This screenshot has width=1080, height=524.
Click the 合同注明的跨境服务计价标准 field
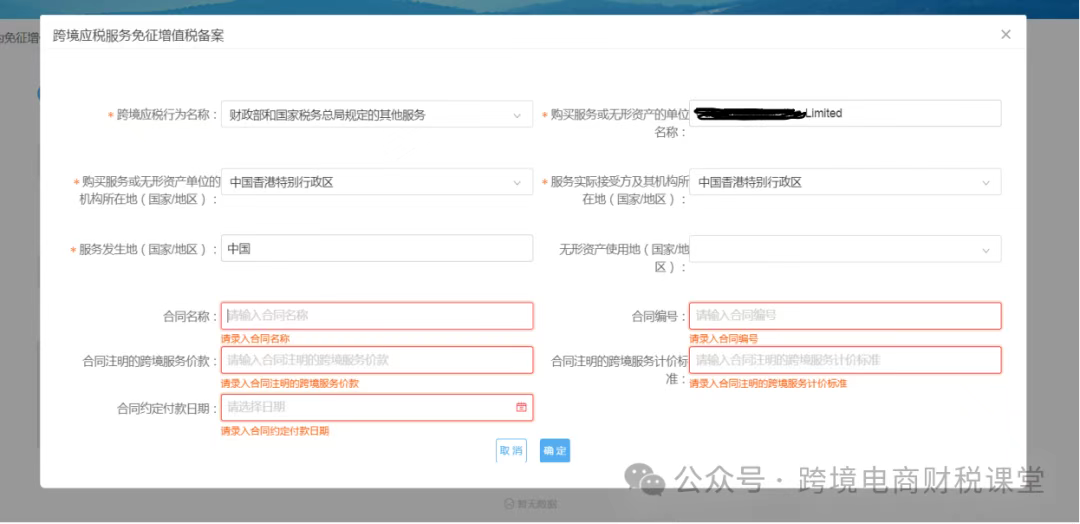pyautogui.click(x=845, y=360)
